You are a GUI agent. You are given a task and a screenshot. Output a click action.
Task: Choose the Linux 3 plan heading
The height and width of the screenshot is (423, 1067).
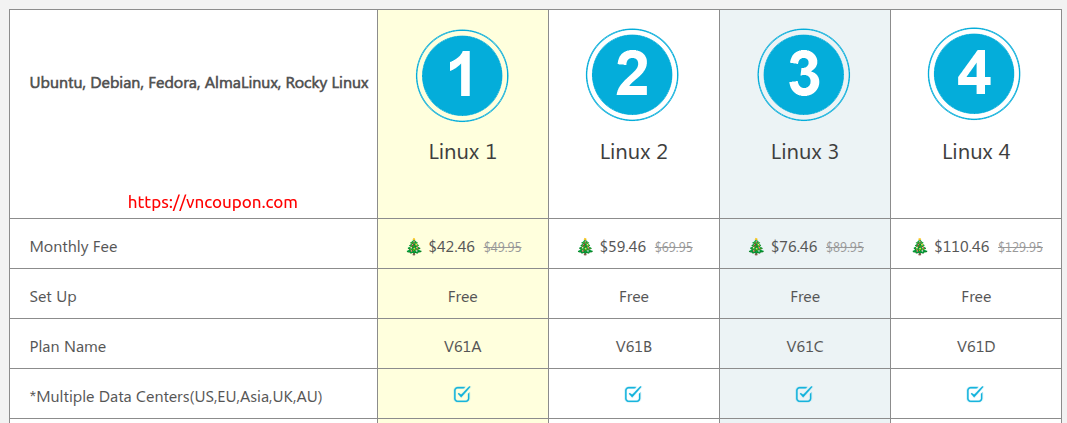pos(804,152)
